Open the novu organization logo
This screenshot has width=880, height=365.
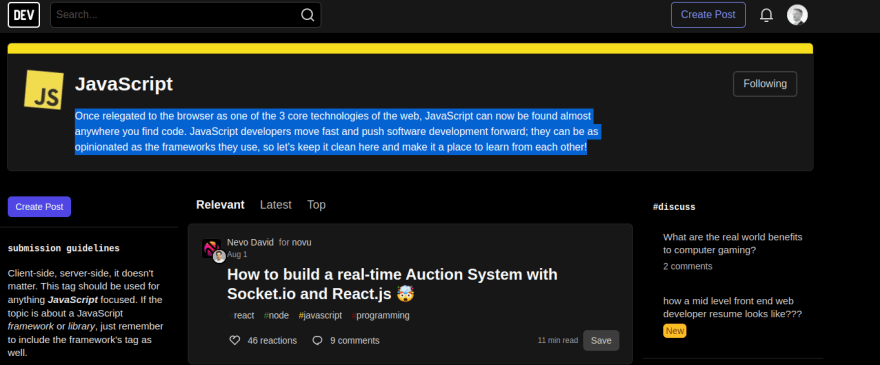211,248
